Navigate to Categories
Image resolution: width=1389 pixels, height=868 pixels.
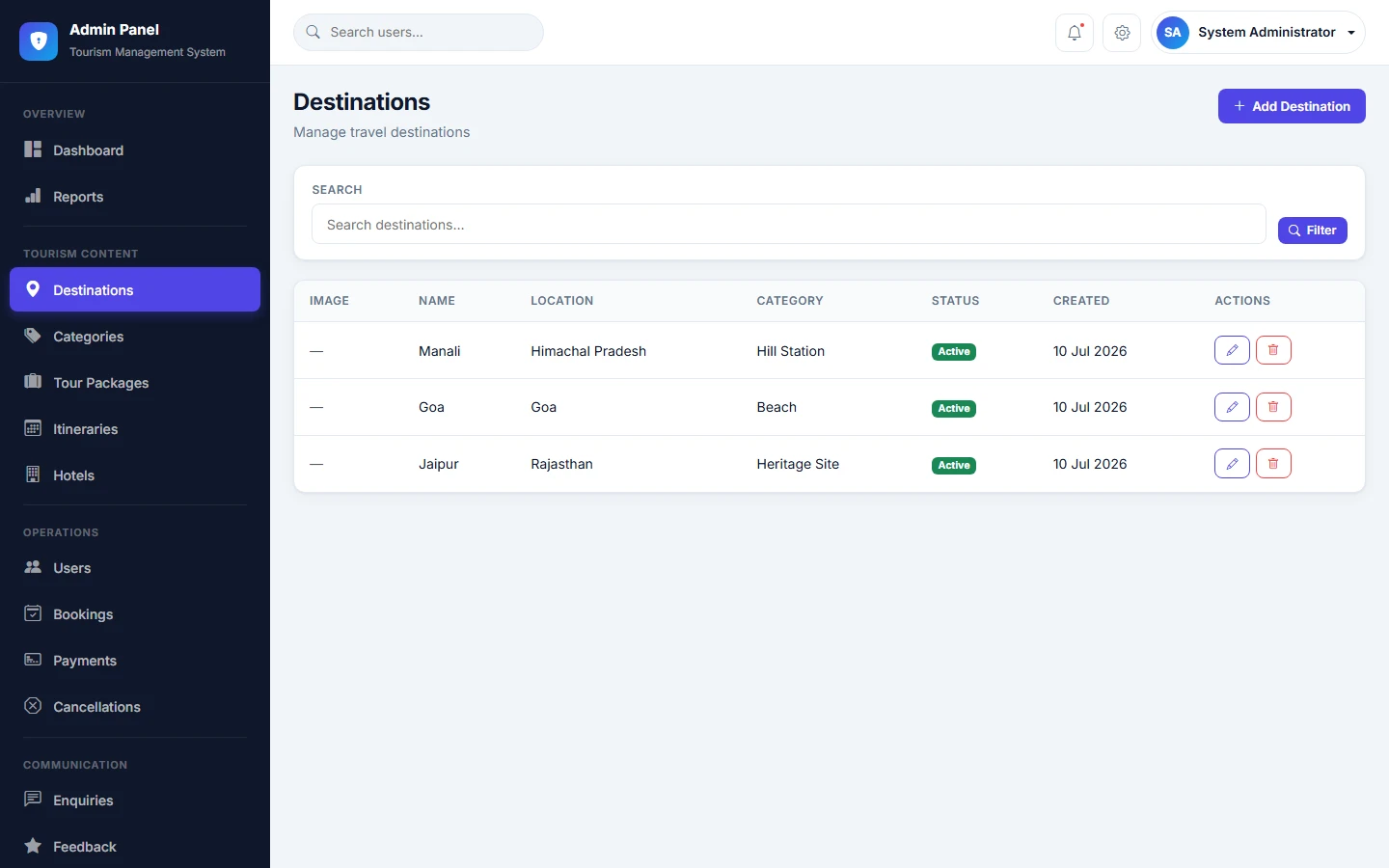[x=135, y=337]
